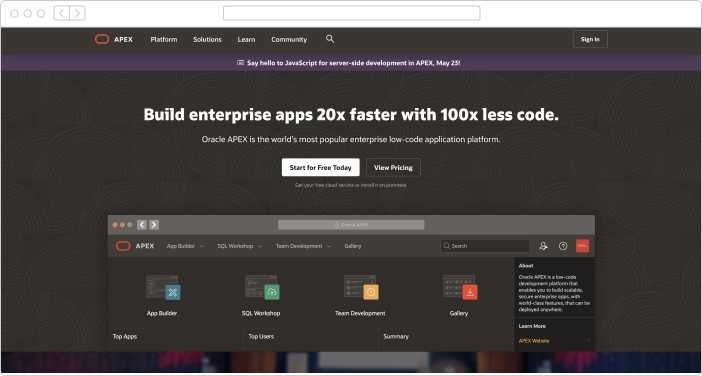Click the chevron next to APEX Website
Viewport: 702px width, 376px height.
tap(588, 341)
